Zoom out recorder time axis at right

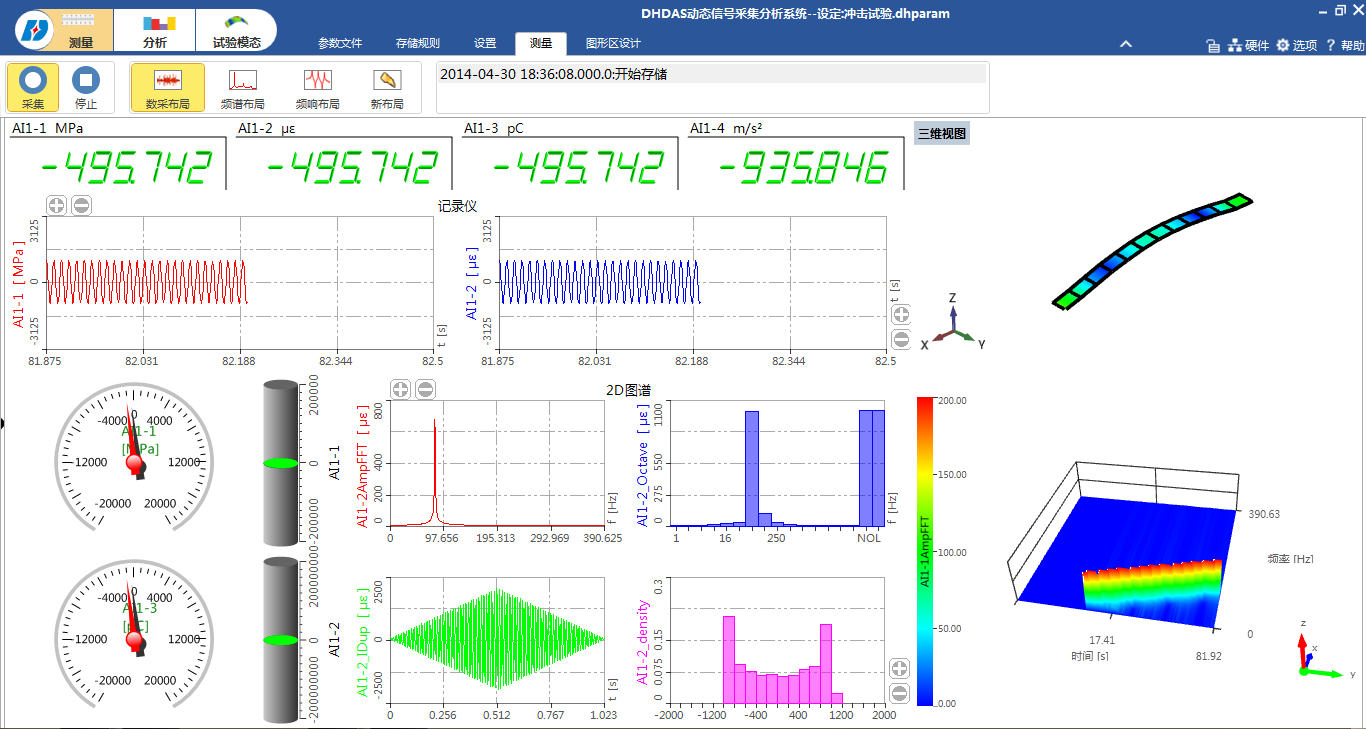(x=901, y=339)
